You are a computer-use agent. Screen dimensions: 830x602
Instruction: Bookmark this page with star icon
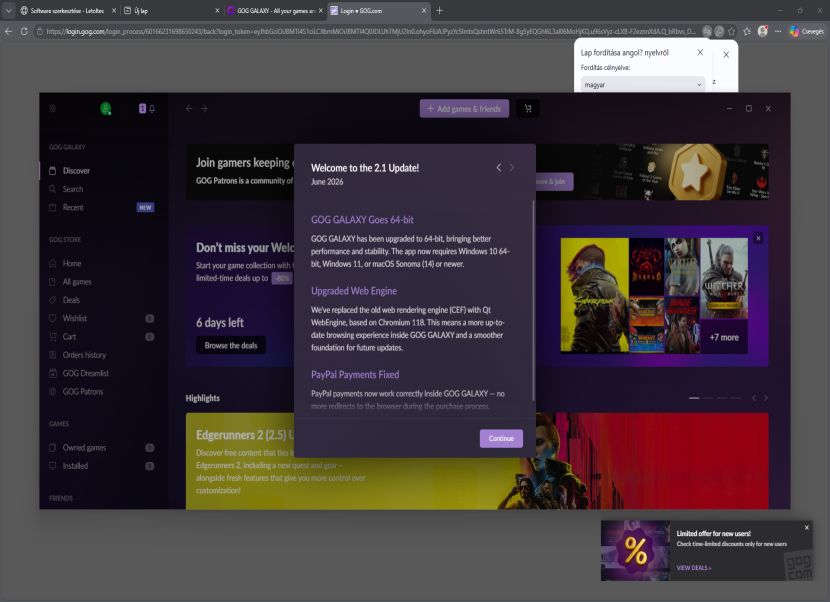[732, 32]
